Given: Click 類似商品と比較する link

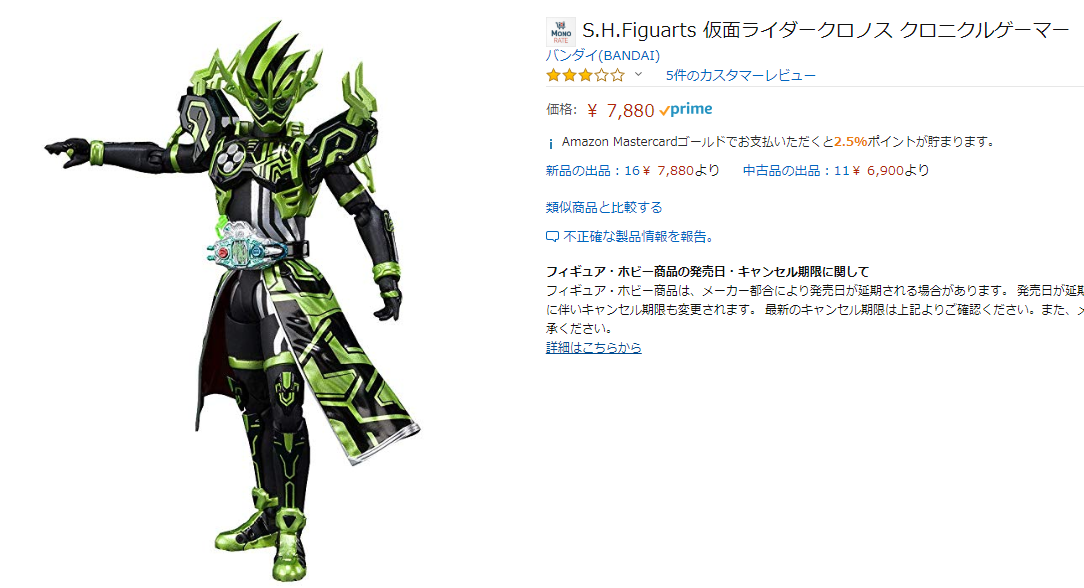Looking at the screenshot, I should (x=604, y=207).
